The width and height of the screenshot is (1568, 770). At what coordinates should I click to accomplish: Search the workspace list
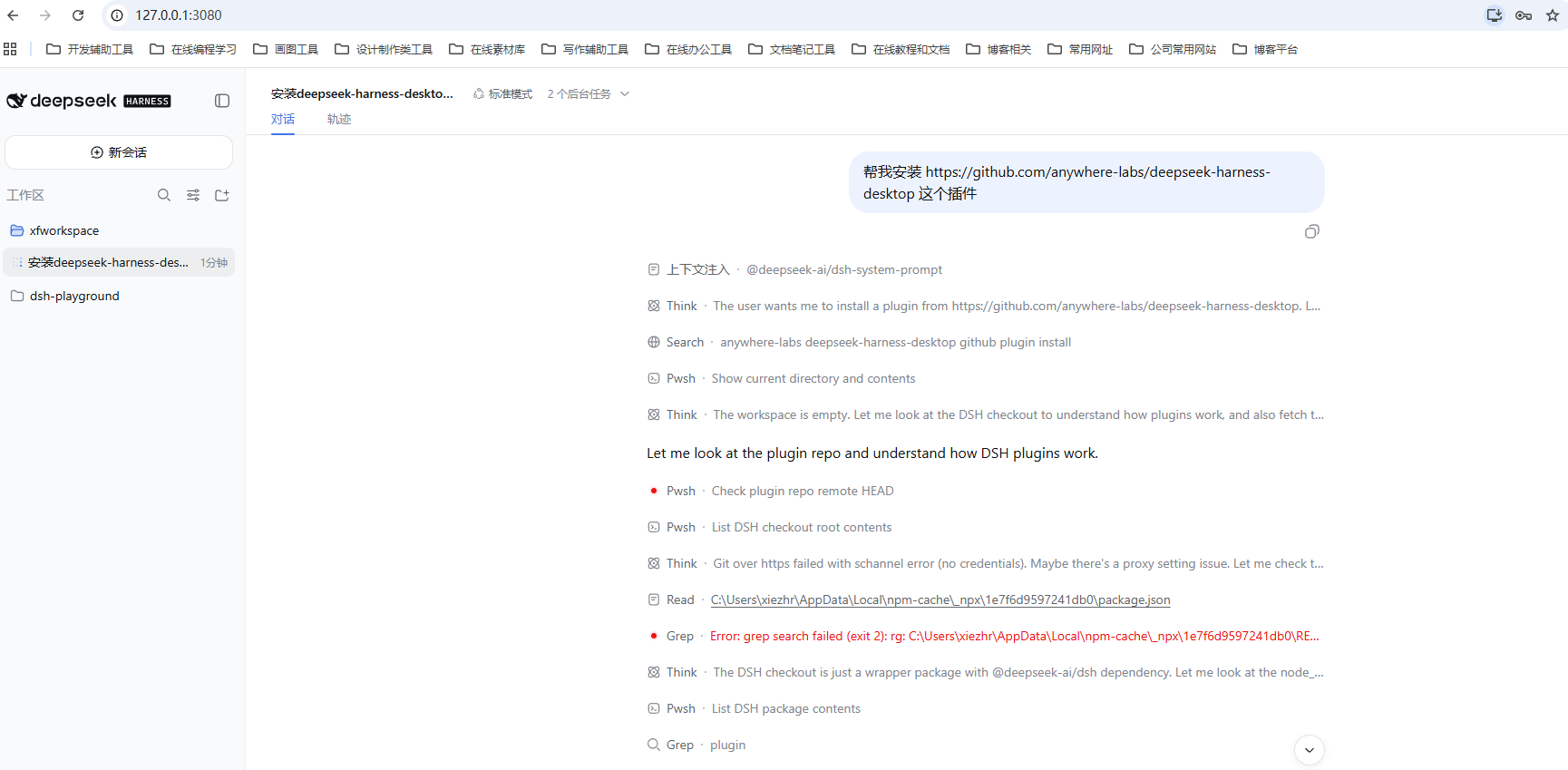pyautogui.click(x=164, y=195)
